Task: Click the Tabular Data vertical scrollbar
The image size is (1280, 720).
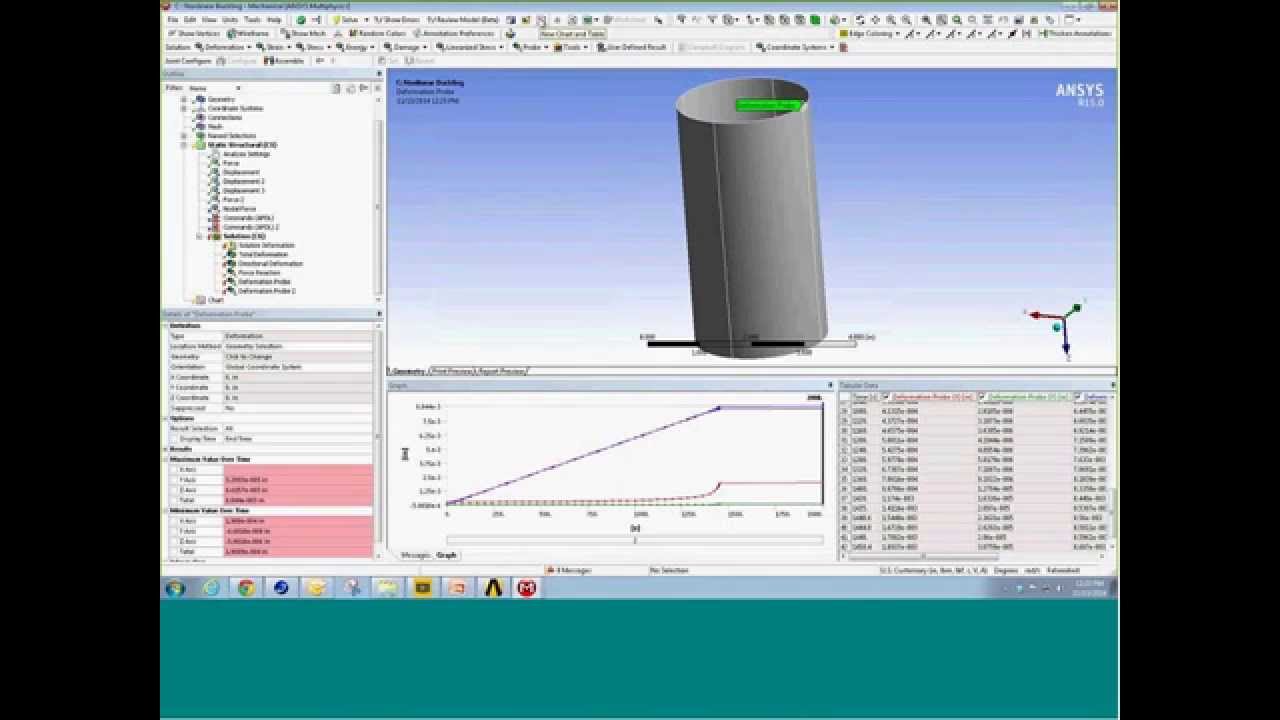Action: coord(1114,472)
